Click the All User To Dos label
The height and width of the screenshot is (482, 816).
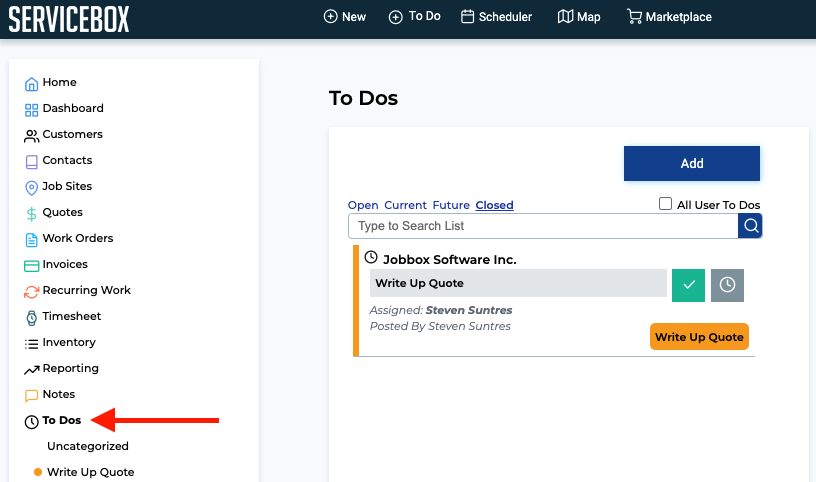(x=718, y=205)
